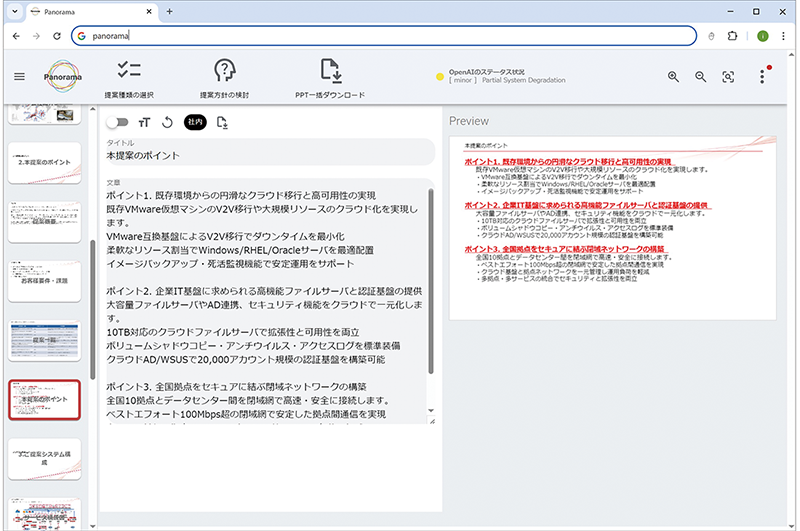Click the 提案種類の選択 checklist icon
Screen dimensions: 800x531
pyautogui.click(x=129, y=71)
